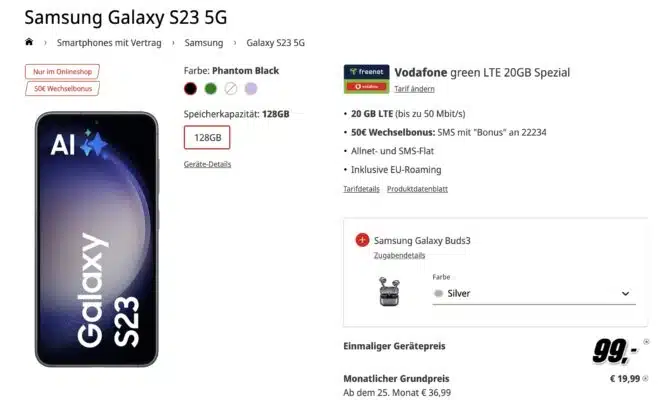
Task: Open info icon next to 99 price
Action: pyautogui.click(x=646, y=341)
